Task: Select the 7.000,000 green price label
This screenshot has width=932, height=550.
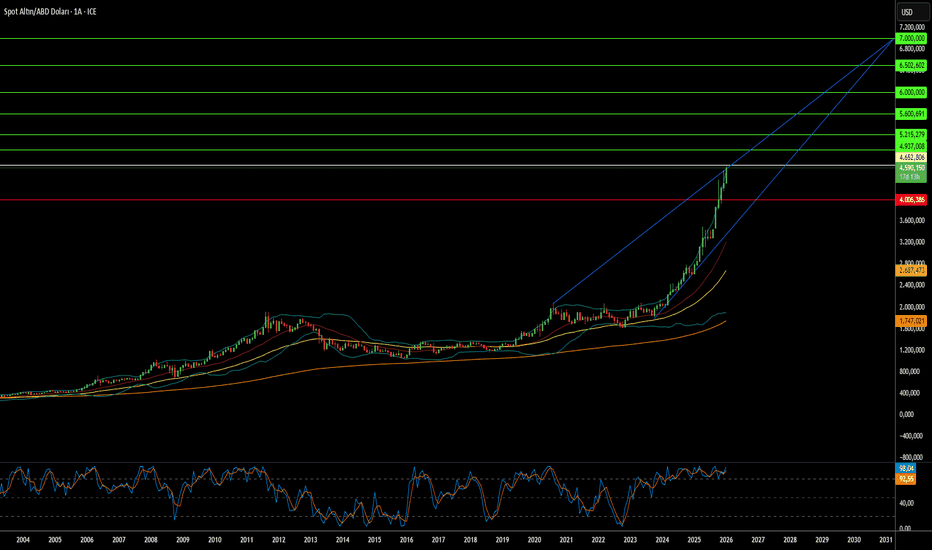Action: pos(911,38)
